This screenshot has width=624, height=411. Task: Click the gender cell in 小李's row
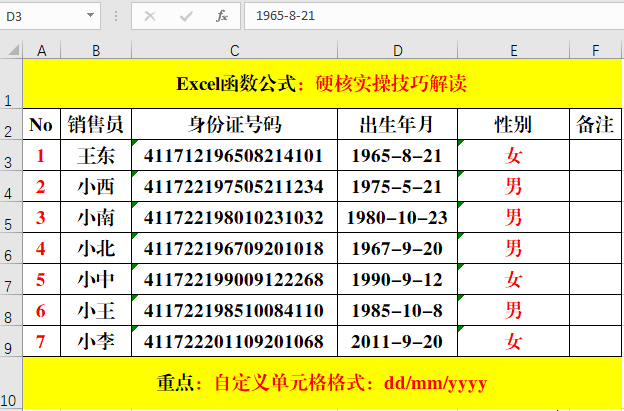tap(514, 341)
